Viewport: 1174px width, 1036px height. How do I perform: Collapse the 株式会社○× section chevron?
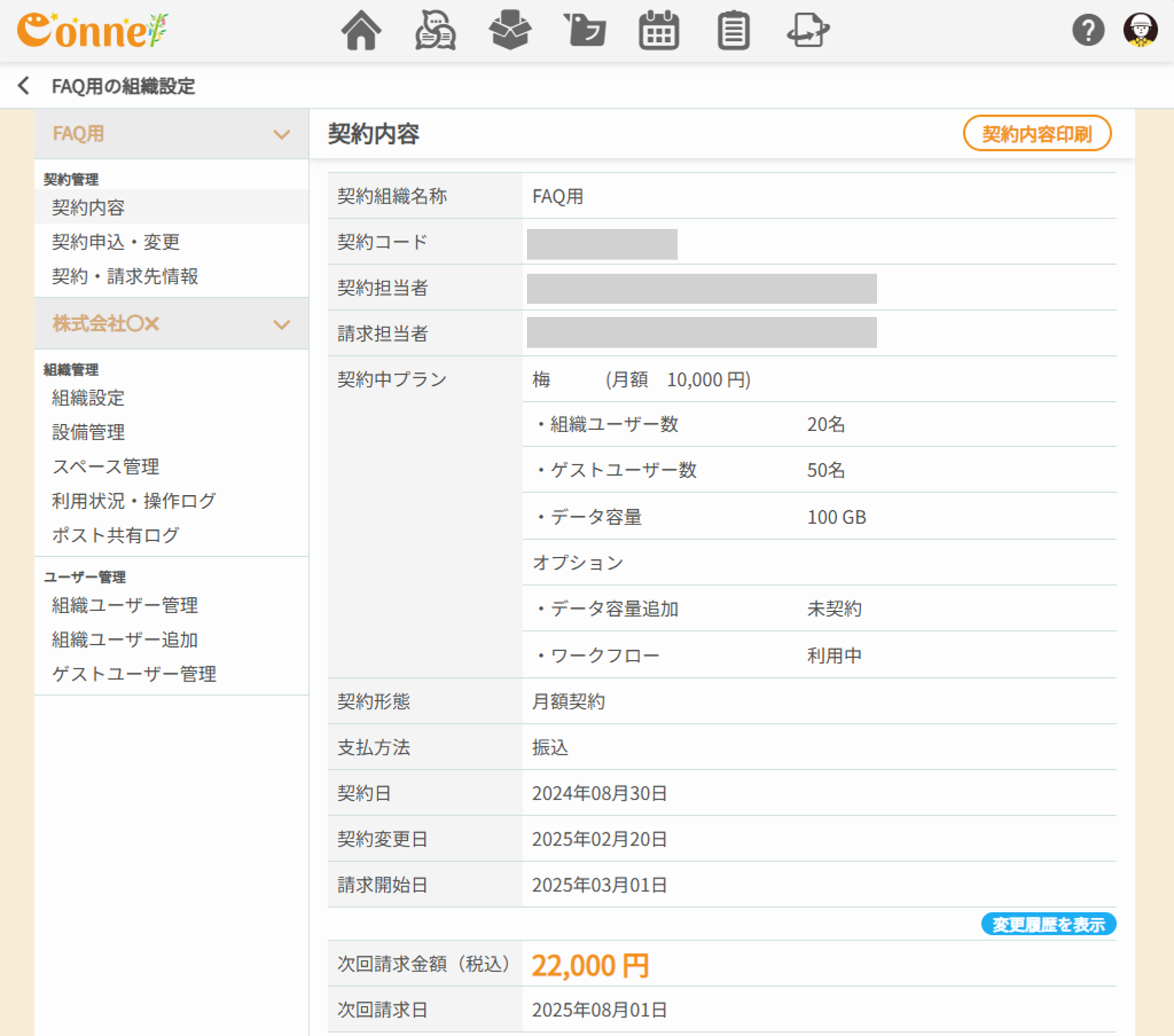[x=281, y=325]
